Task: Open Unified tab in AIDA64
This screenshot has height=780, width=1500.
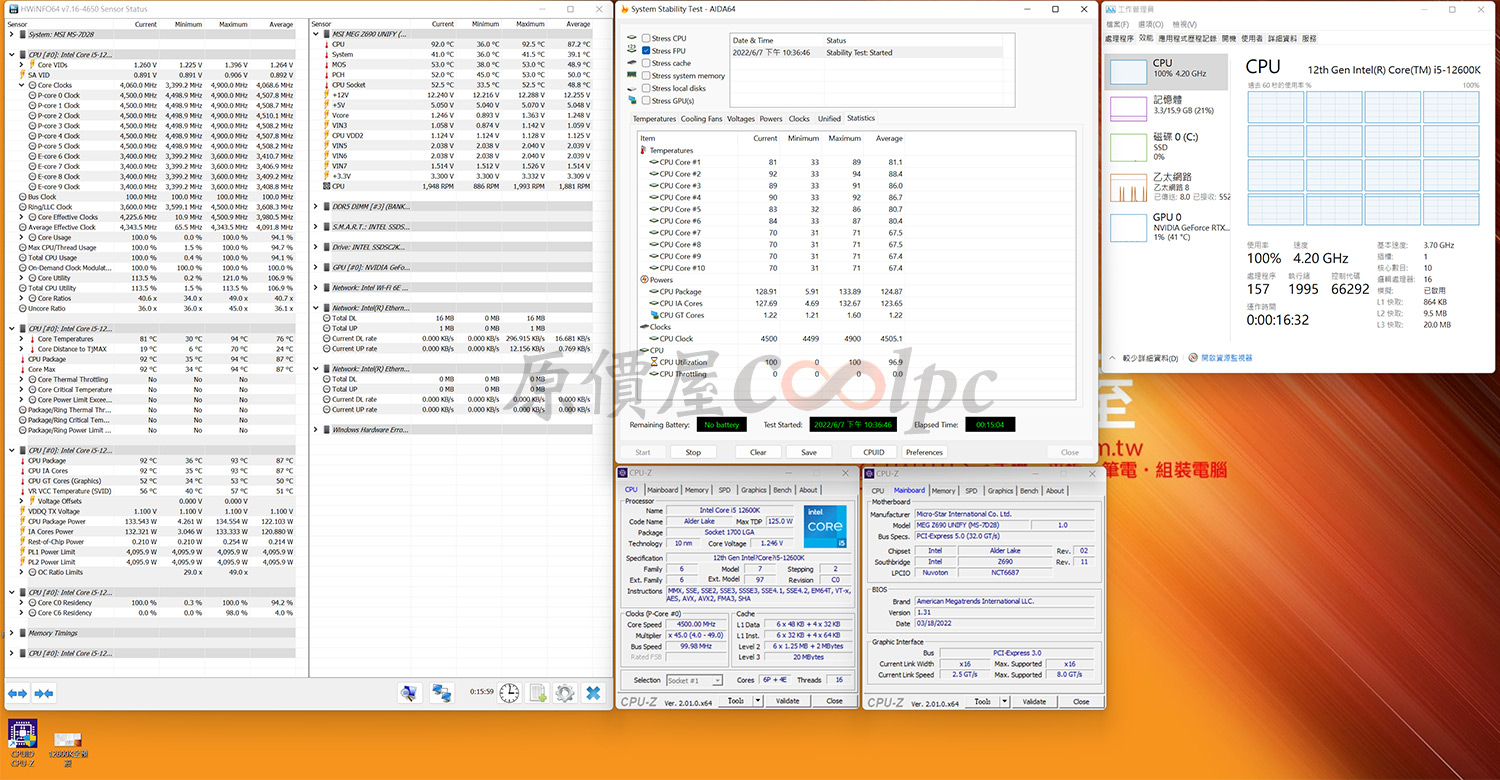Action: click(x=829, y=119)
